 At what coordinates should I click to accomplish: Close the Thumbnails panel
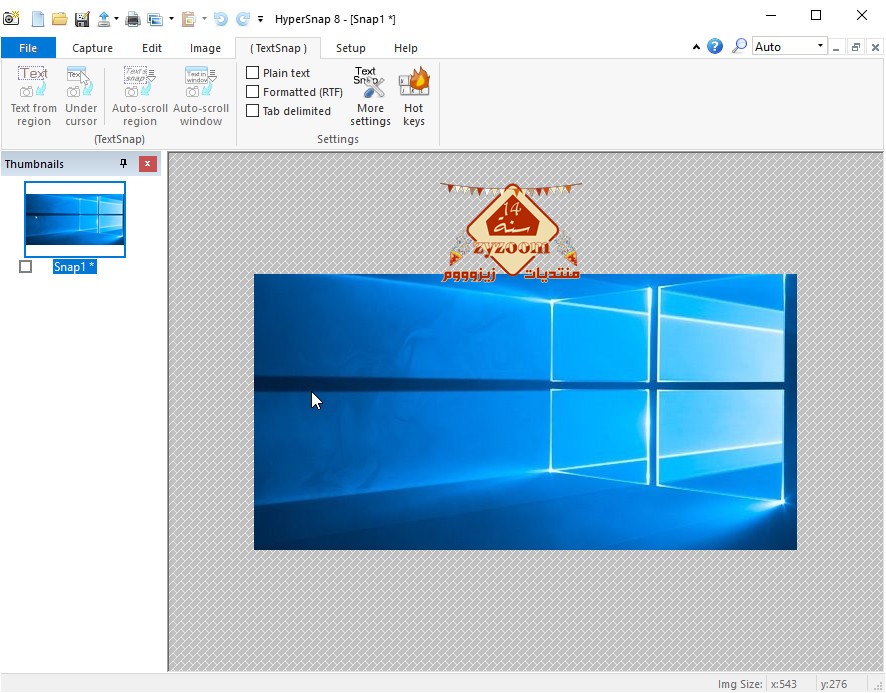point(147,164)
